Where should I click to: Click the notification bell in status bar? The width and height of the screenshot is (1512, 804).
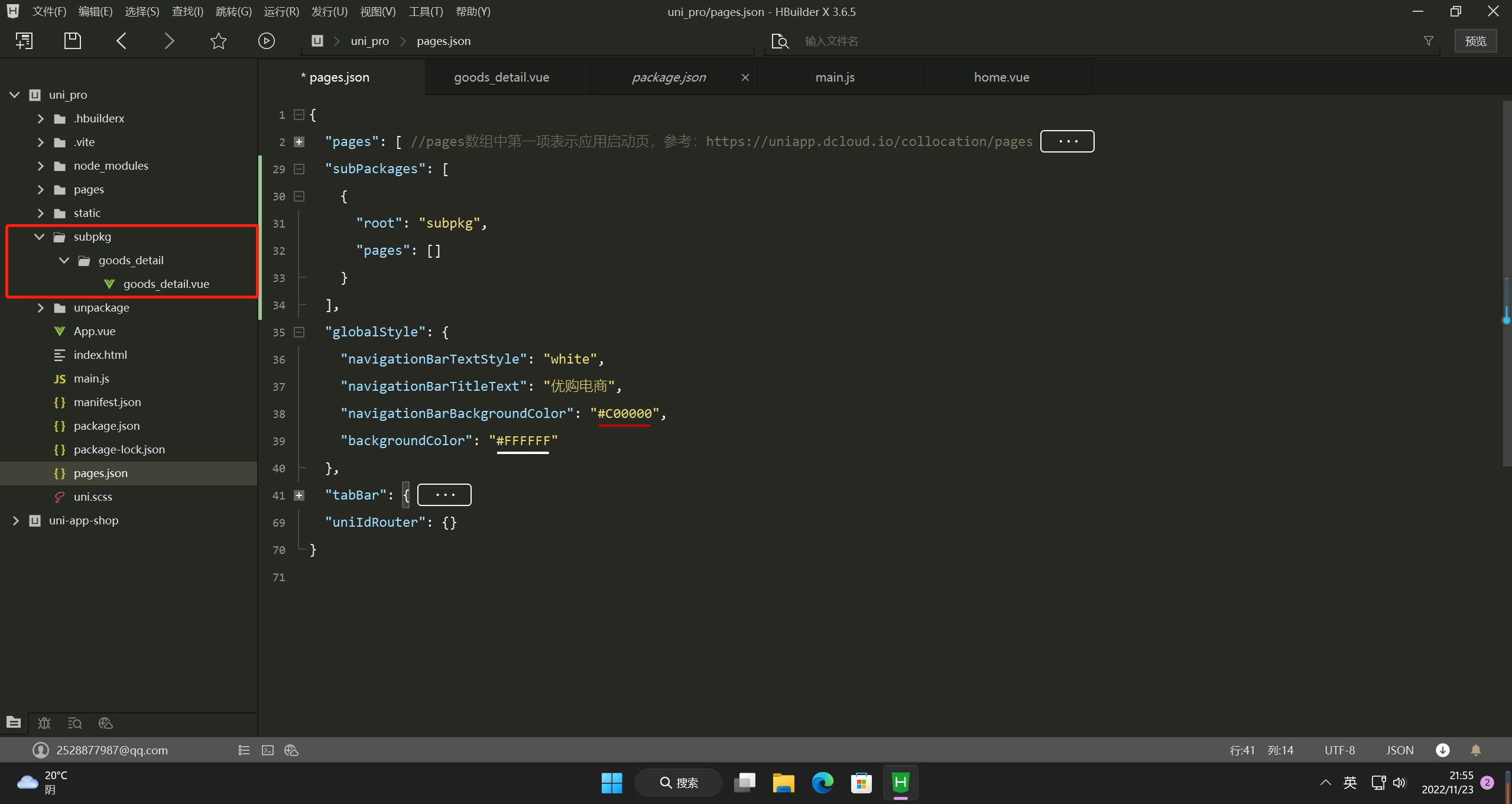click(1475, 750)
